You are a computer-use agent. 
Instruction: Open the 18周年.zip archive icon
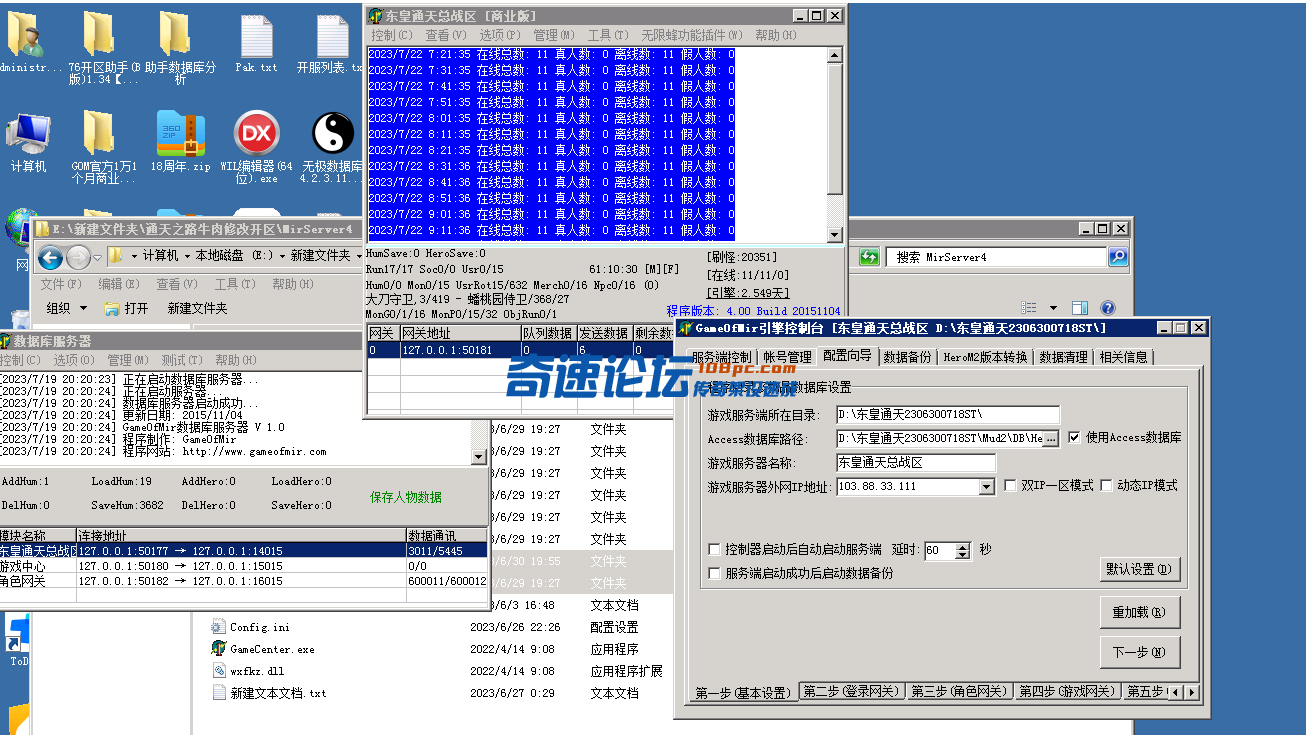click(x=181, y=142)
